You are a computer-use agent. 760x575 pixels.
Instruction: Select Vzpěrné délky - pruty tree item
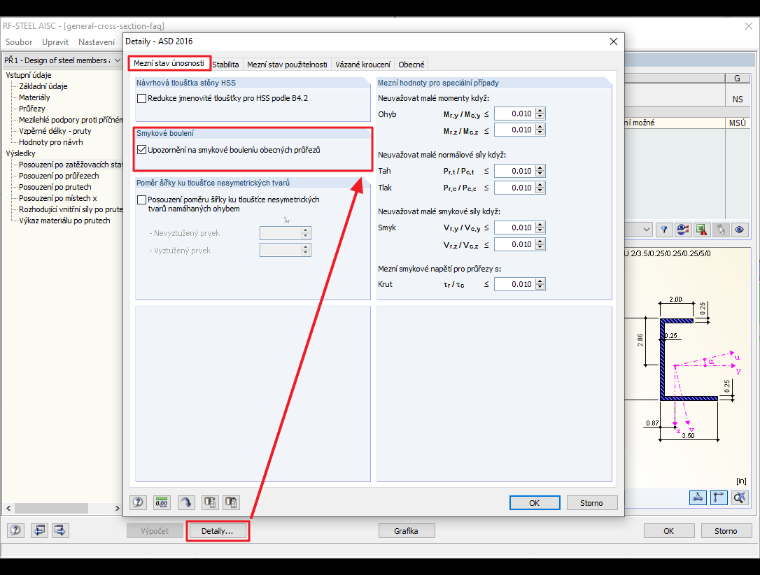click(x=55, y=131)
